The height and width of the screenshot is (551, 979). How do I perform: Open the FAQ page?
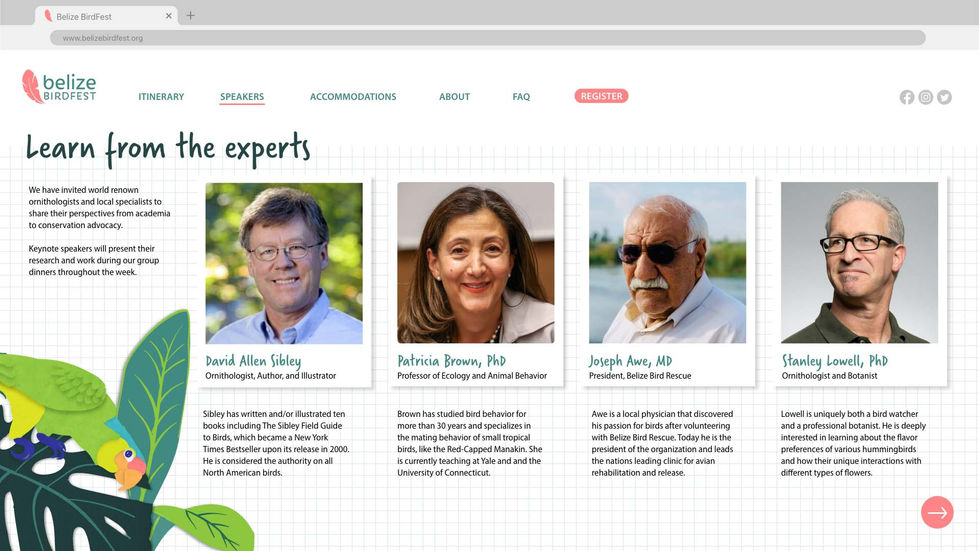[x=521, y=97]
